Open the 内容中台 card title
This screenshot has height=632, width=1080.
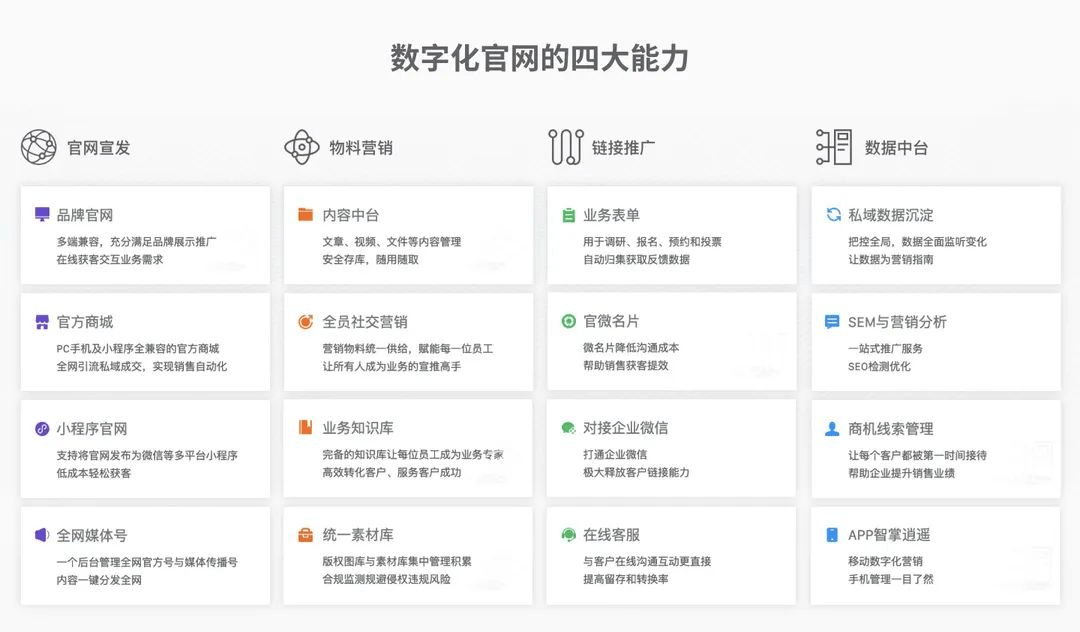[351, 215]
